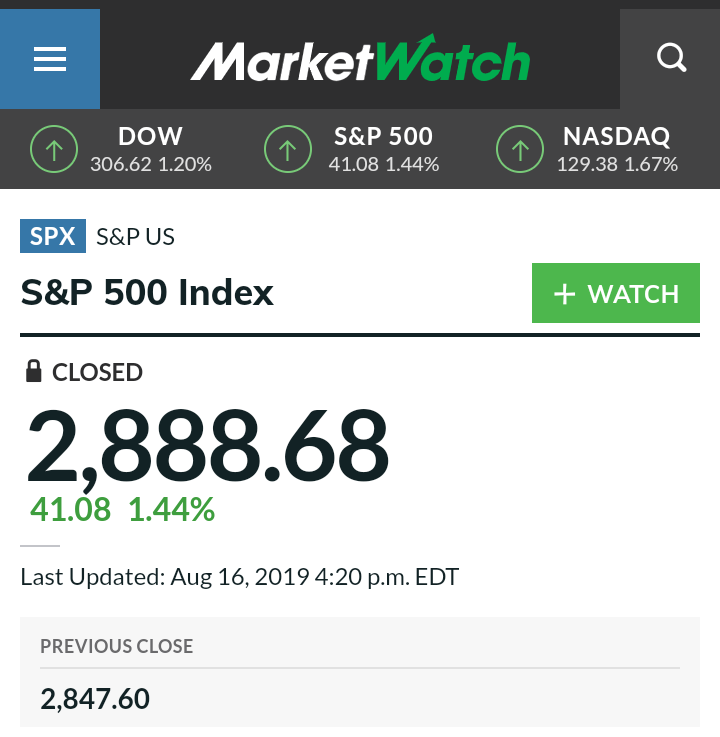
Task: Click the NASDAQ green up-arrow icon
Action: [521, 150]
